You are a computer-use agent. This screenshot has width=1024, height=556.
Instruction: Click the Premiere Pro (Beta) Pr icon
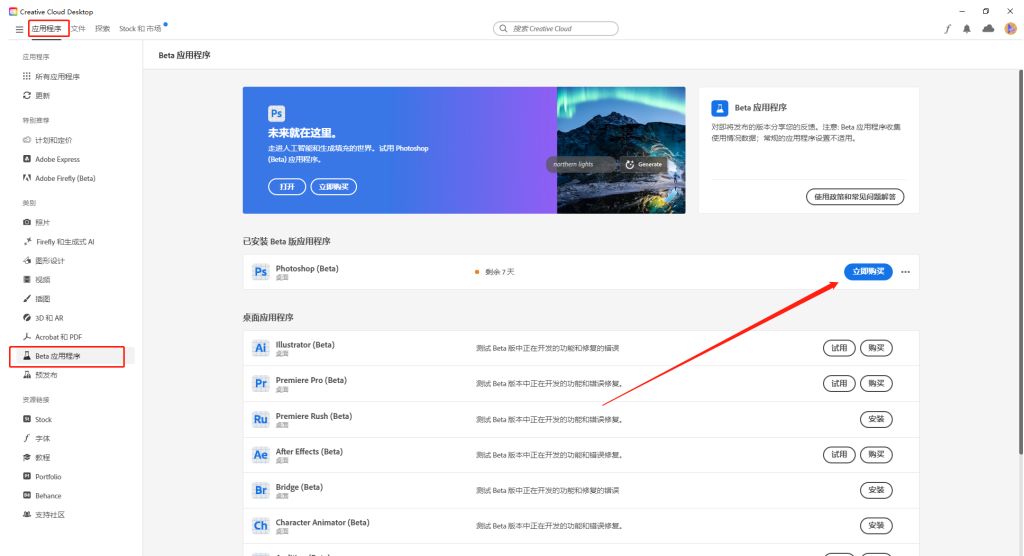click(x=261, y=384)
